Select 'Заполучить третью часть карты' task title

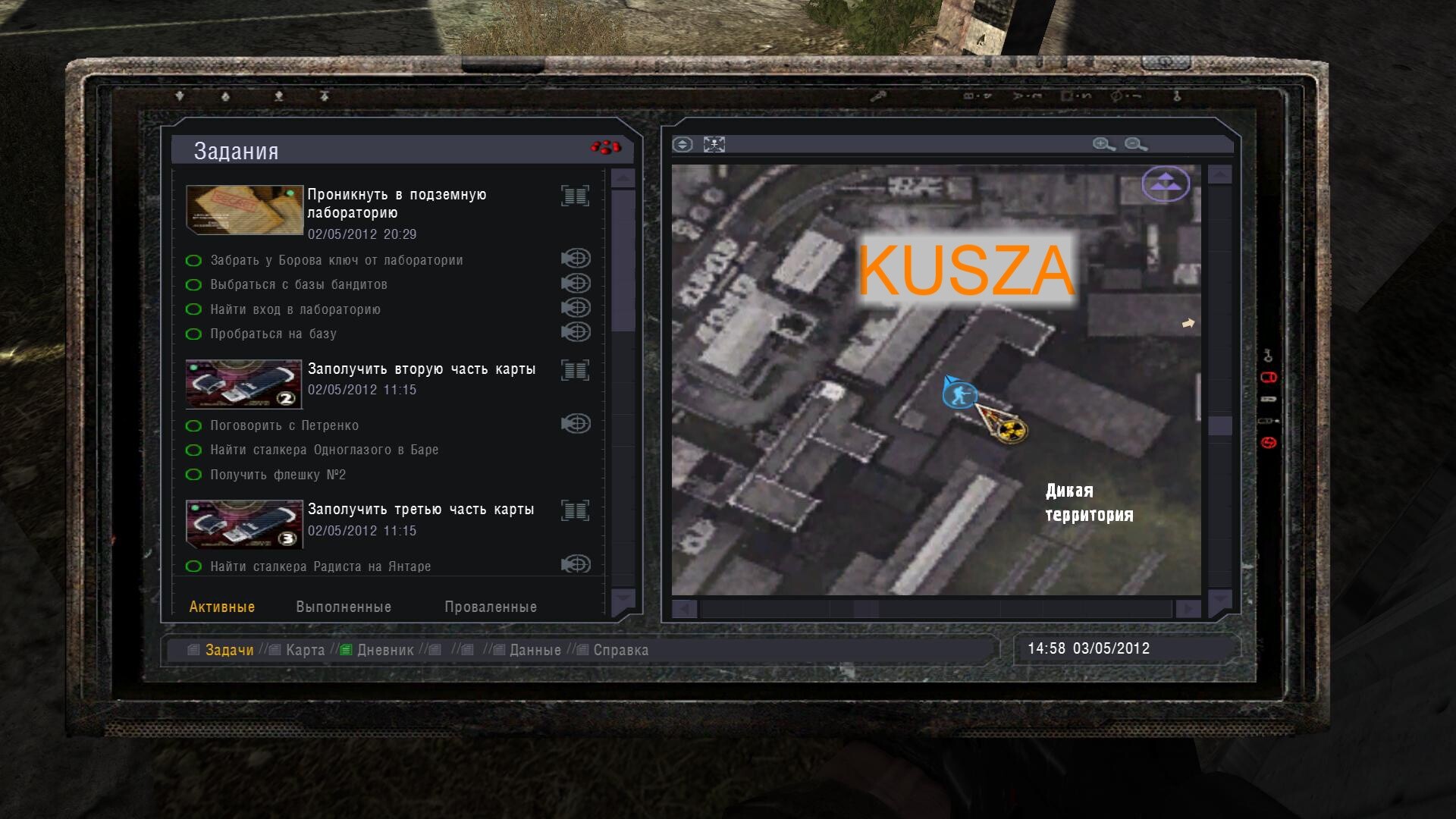421,509
